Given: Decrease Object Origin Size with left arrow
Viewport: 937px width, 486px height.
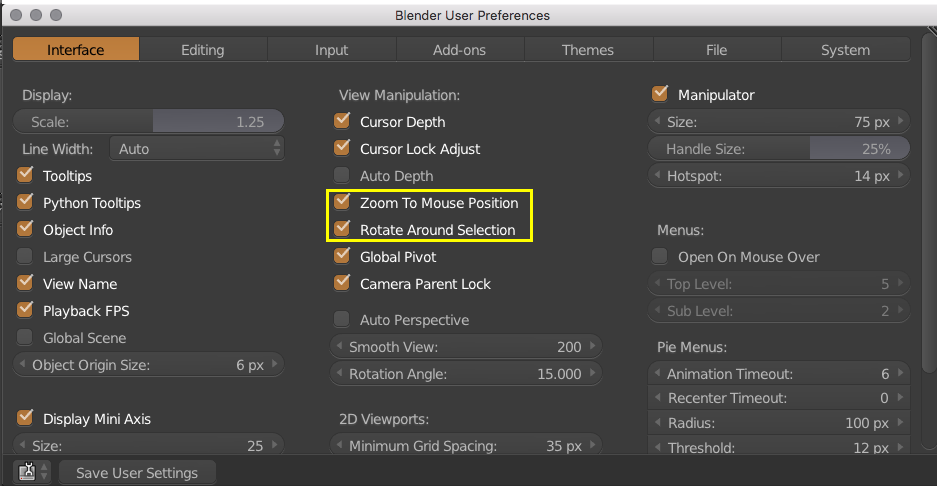Looking at the screenshot, I should [21, 365].
